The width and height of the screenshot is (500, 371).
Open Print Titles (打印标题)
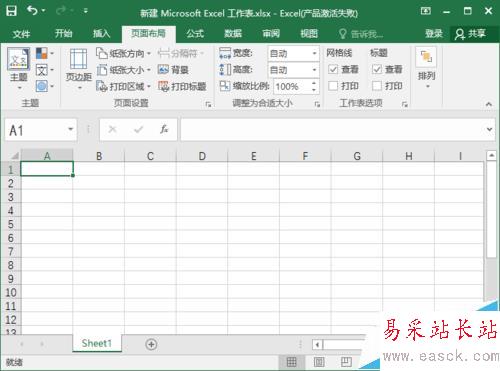pyautogui.click(x=182, y=87)
